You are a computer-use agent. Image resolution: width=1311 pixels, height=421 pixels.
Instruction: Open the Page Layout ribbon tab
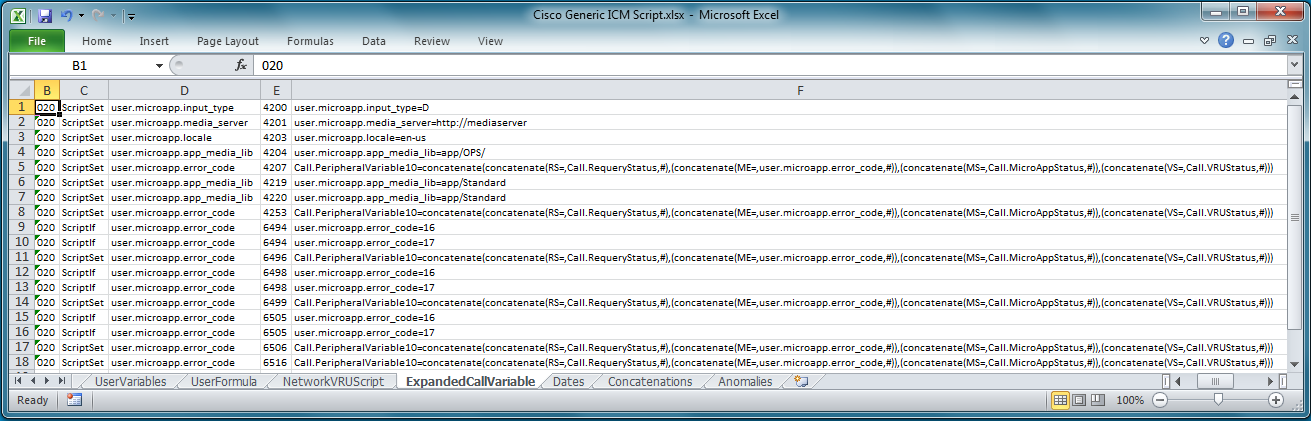[228, 41]
